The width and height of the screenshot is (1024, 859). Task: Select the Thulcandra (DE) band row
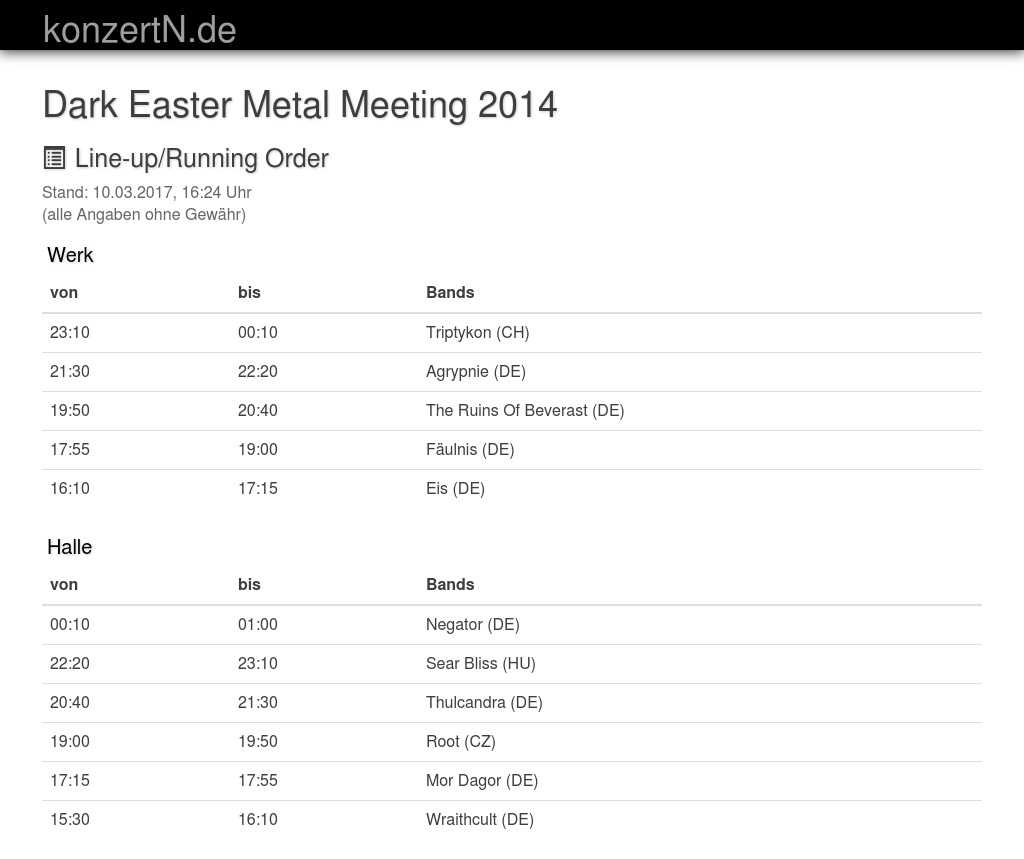pos(484,703)
